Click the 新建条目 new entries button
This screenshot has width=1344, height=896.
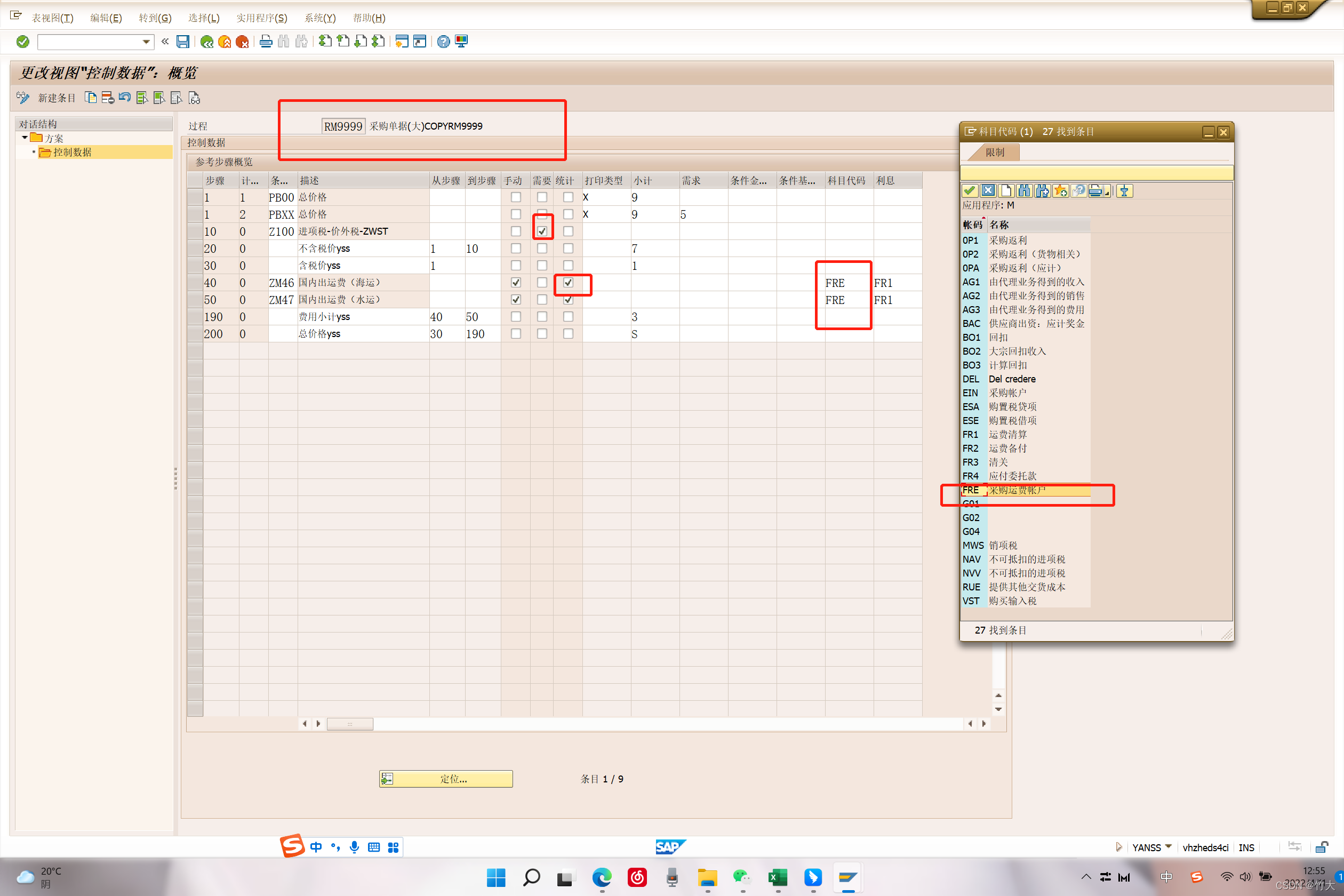(x=56, y=98)
